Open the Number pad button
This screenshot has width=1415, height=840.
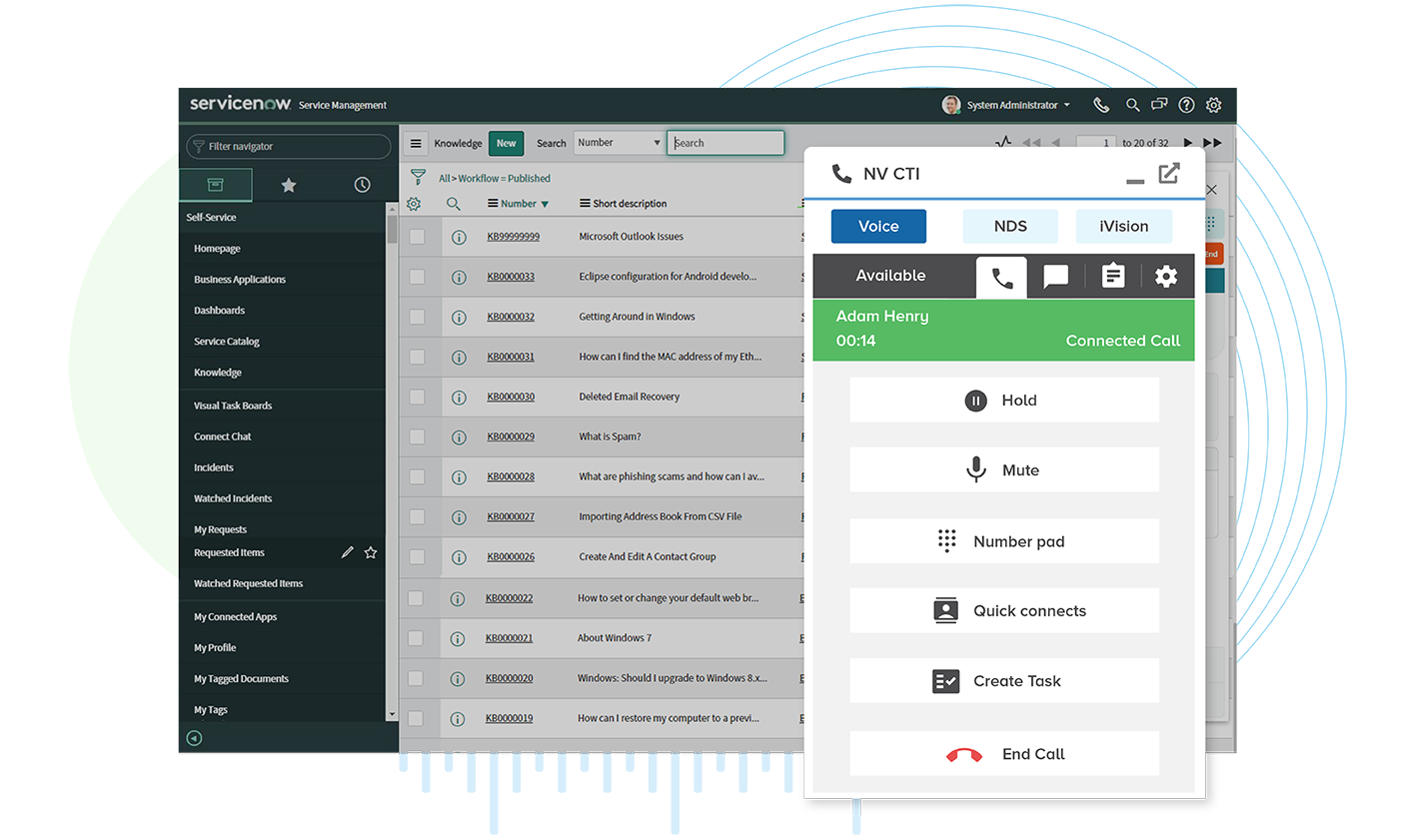[x=1004, y=541]
